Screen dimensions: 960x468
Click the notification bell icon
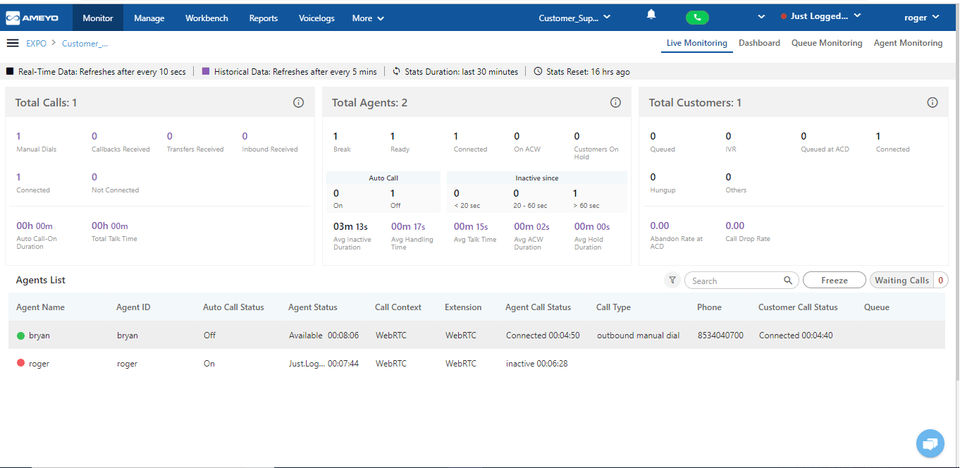click(652, 16)
